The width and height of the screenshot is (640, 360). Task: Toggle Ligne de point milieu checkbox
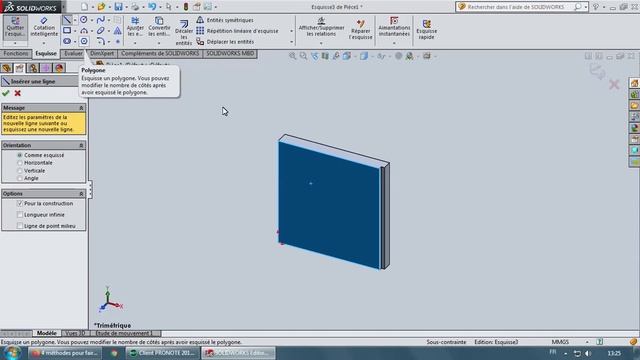pos(20,226)
